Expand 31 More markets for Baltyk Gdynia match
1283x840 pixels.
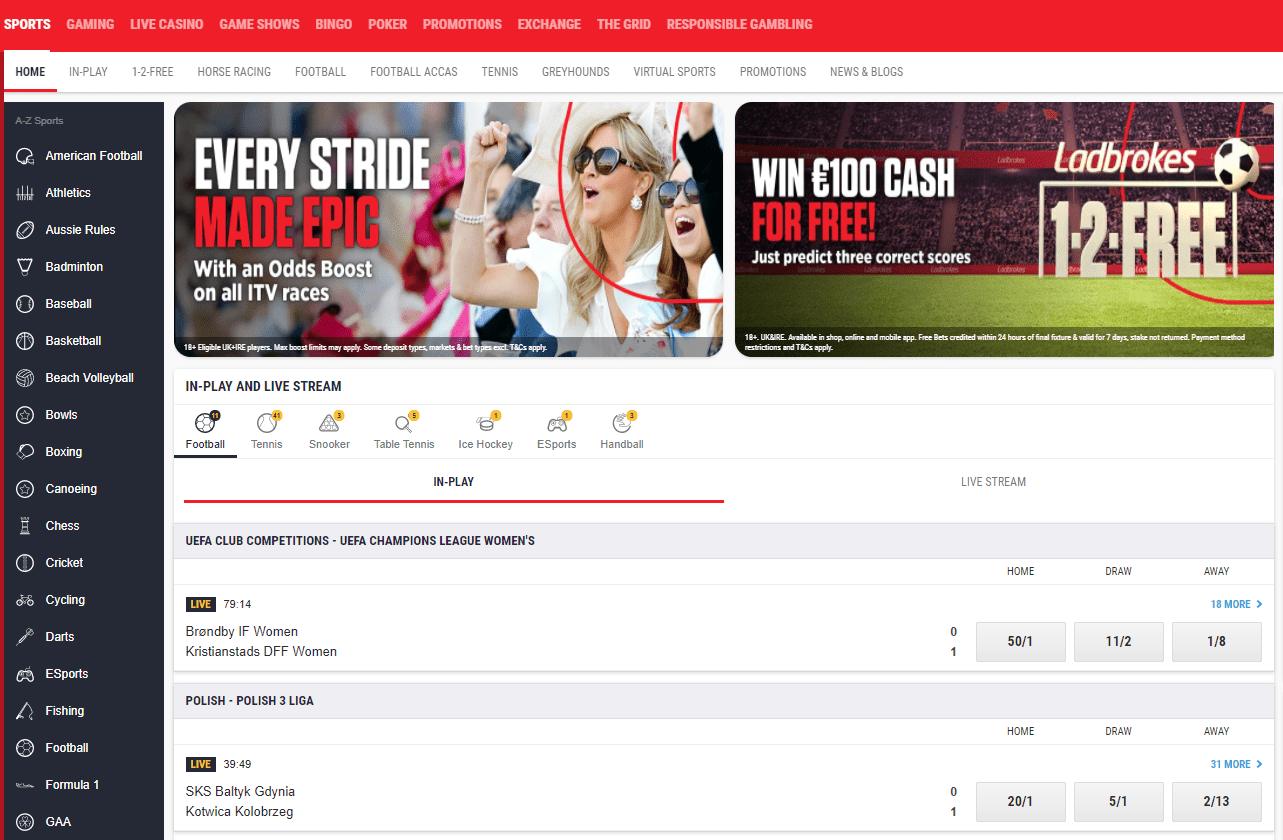click(x=1236, y=764)
